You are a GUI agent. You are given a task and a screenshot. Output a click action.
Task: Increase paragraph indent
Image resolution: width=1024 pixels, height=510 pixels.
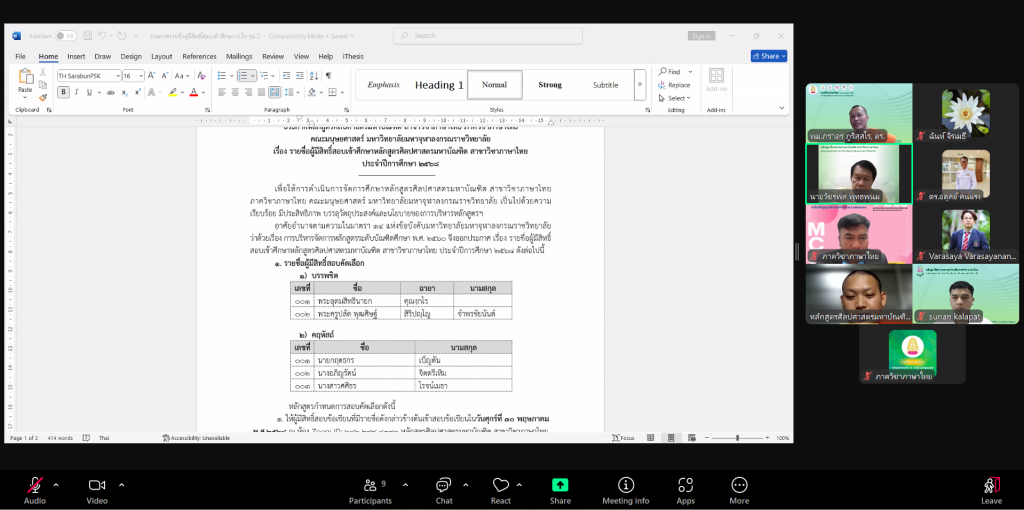pos(300,76)
